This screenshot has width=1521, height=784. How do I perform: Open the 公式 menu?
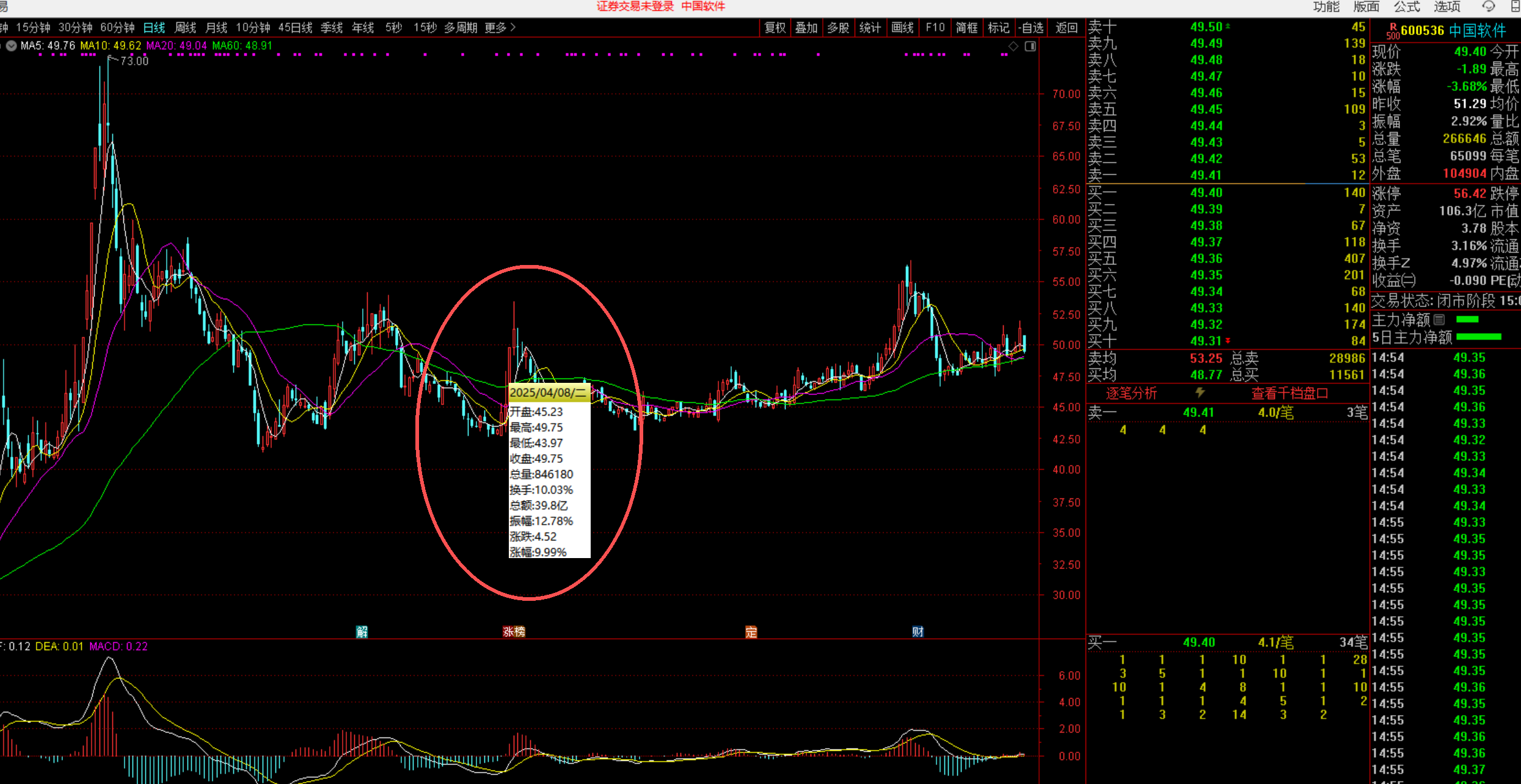click(1406, 7)
